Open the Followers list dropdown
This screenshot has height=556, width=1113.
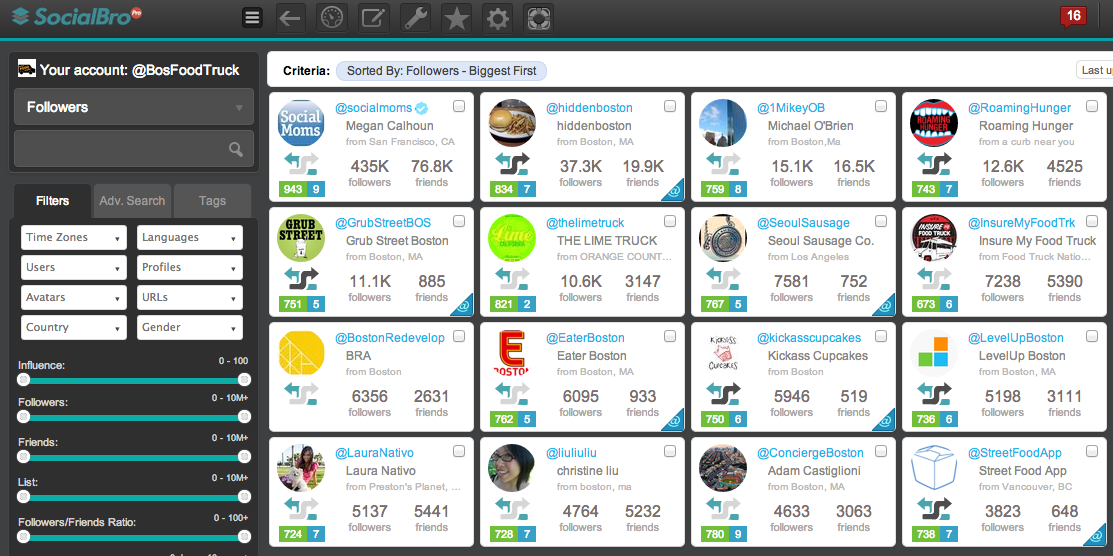(134, 107)
